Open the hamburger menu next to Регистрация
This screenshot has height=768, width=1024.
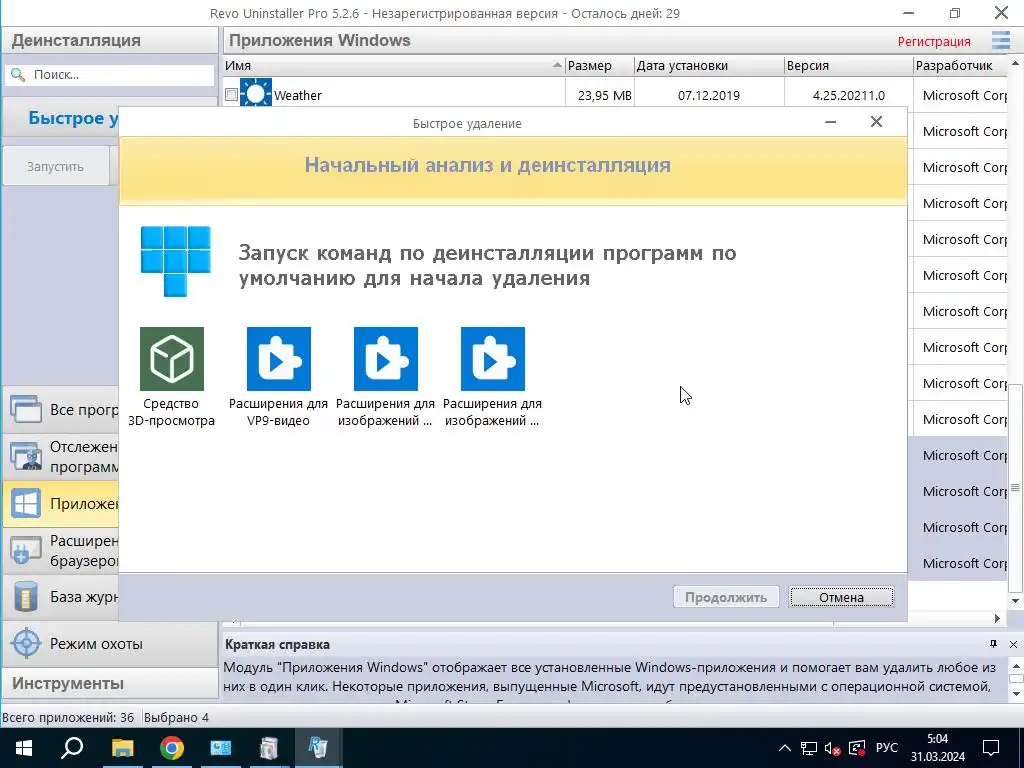1000,40
